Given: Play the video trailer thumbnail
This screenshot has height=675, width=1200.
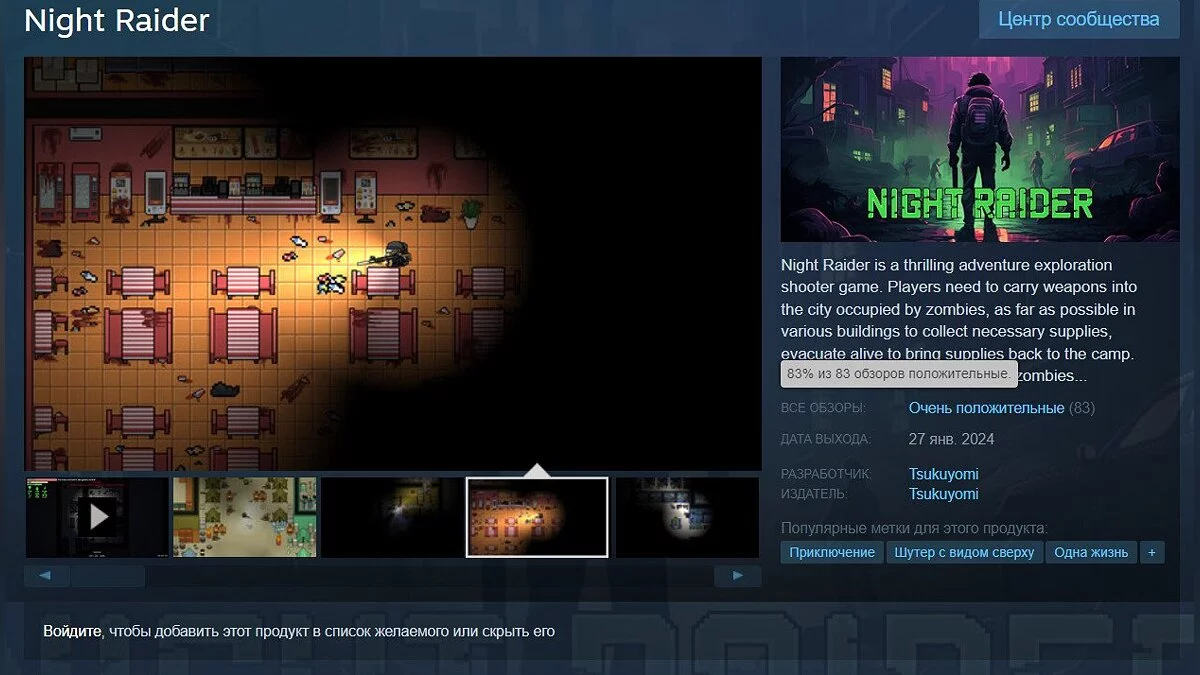Looking at the screenshot, I should pyautogui.click(x=97, y=517).
